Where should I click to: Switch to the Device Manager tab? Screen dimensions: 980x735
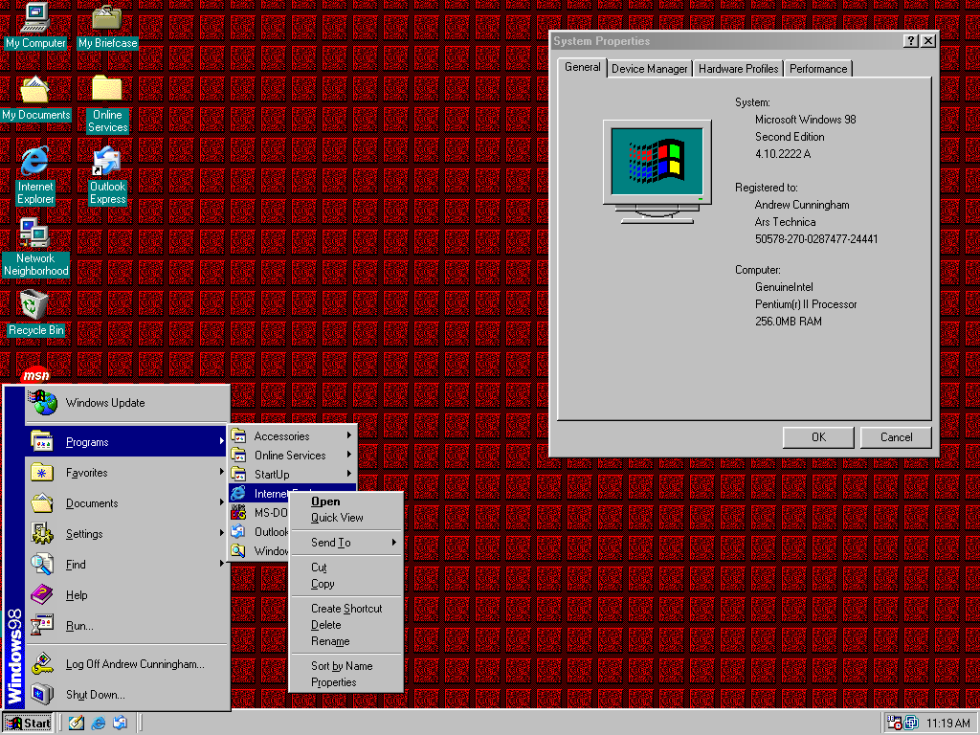(649, 68)
